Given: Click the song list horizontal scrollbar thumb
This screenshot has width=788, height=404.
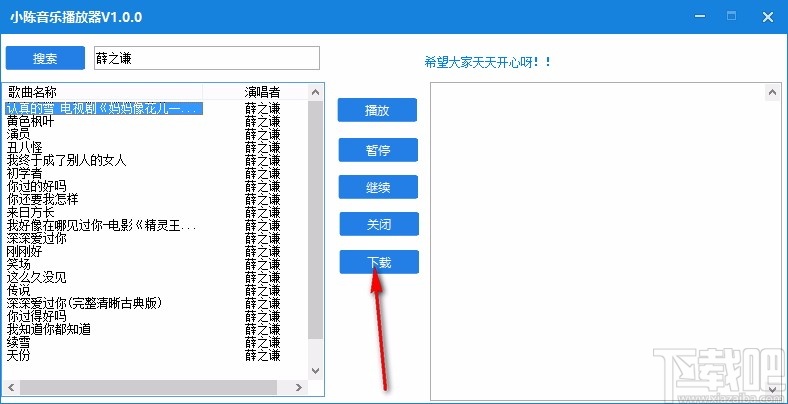Looking at the screenshot, I should 148,387.
